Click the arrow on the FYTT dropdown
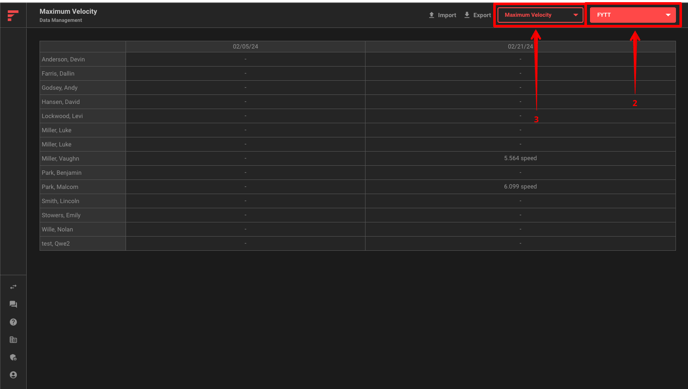688x389 pixels. 668,15
